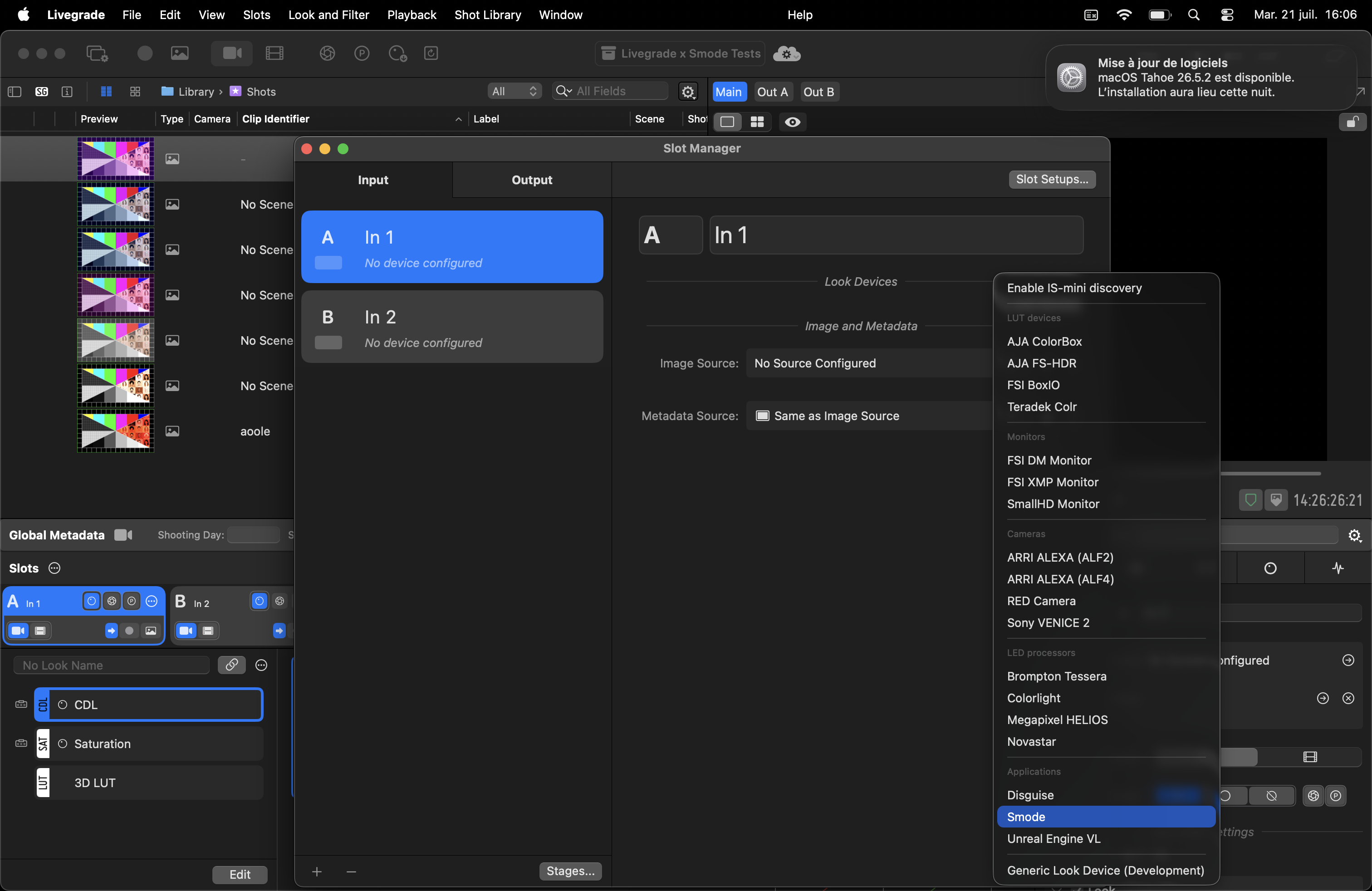
Task: Click the No Look Name field
Action: click(x=111, y=665)
